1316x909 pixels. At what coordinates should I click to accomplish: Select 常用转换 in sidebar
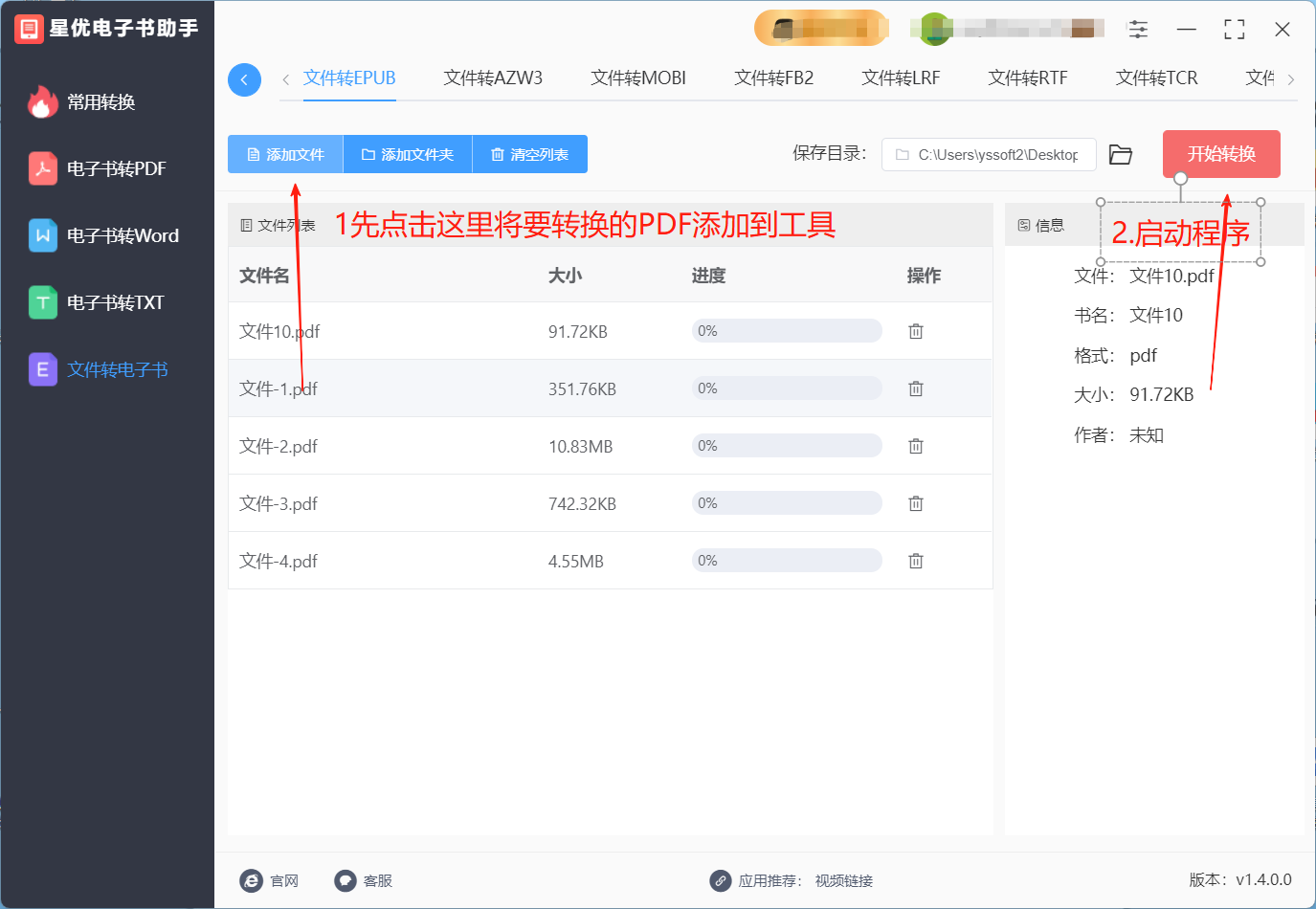pyautogui.click(x=101, y=101)
